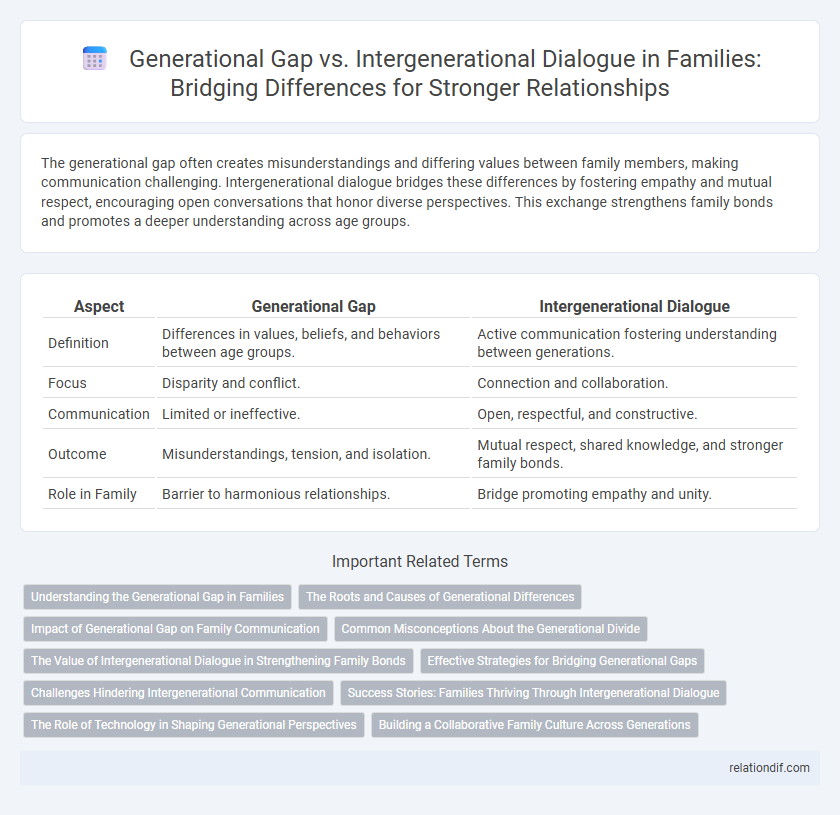This screenshot has height=815, width=840.
Task: Click the relationdif.com footer link
Action: point(768,768)
